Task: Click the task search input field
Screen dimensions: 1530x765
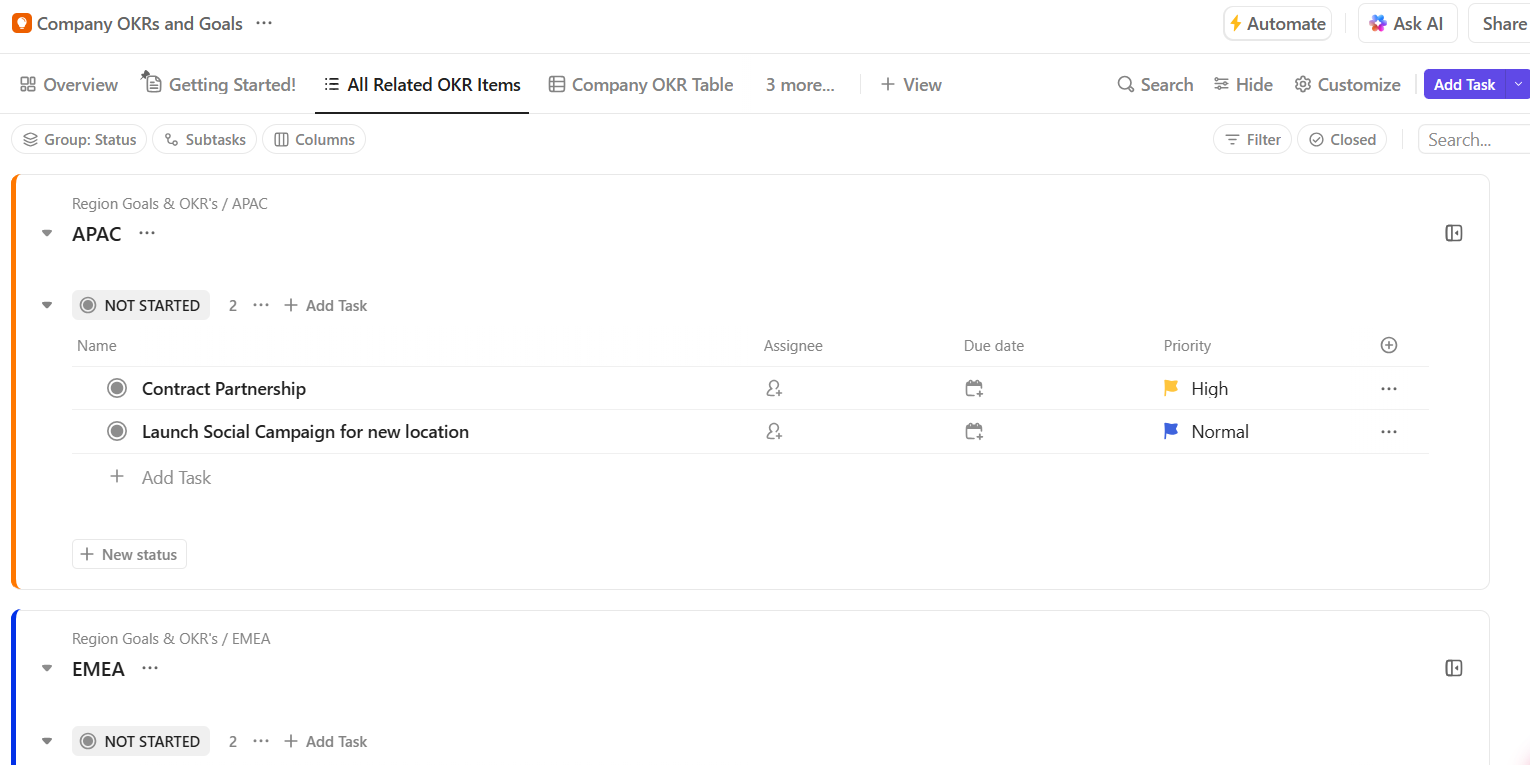Action: pyautogui.click(x=1473, y=140)
